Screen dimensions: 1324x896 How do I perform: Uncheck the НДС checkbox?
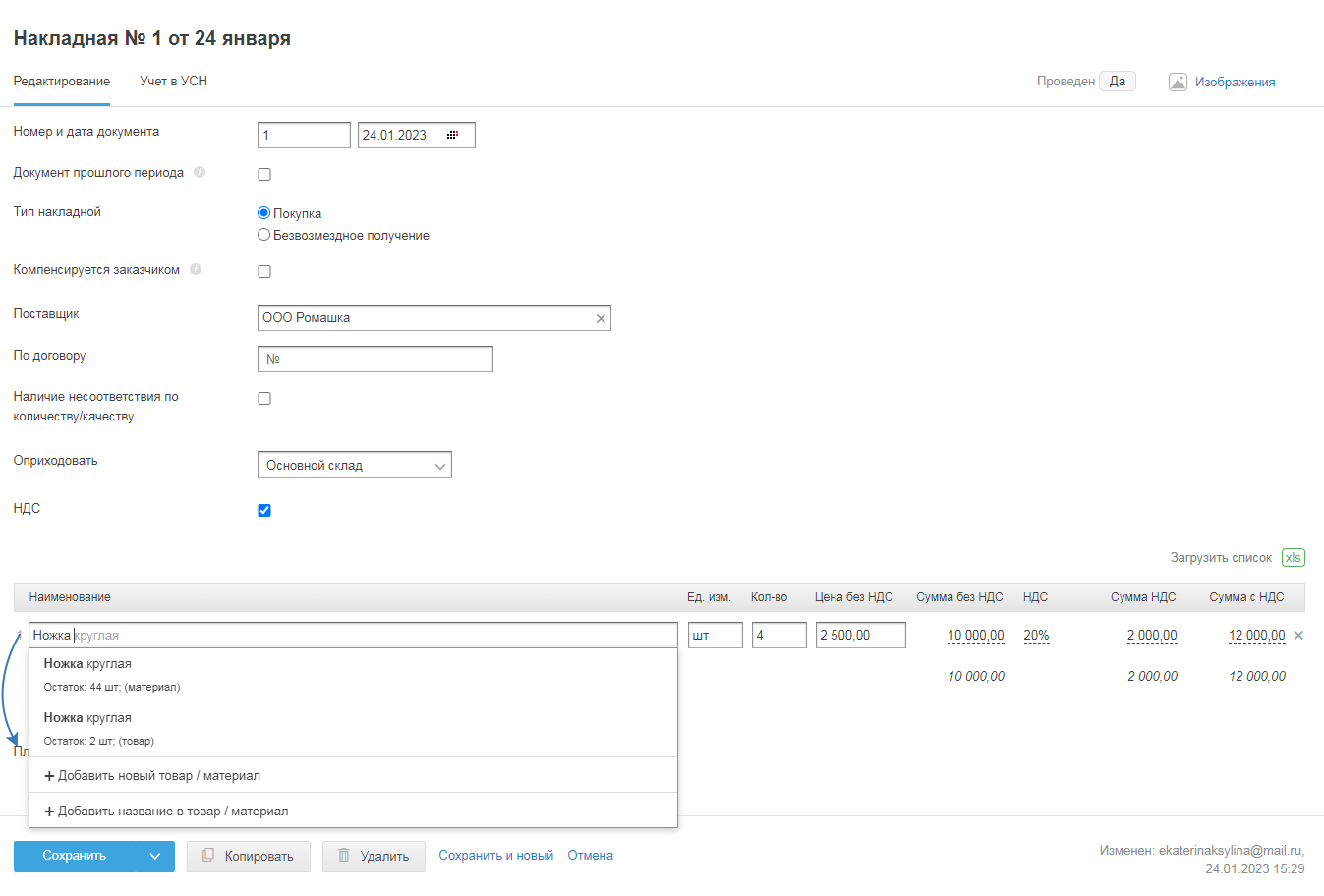coord(264,510)
